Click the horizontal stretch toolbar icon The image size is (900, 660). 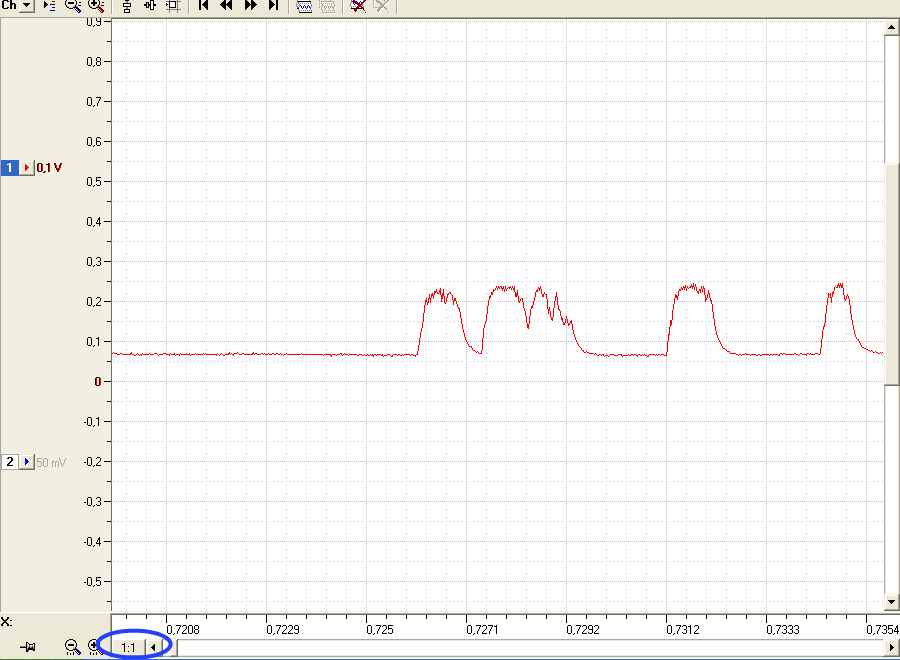150,6
